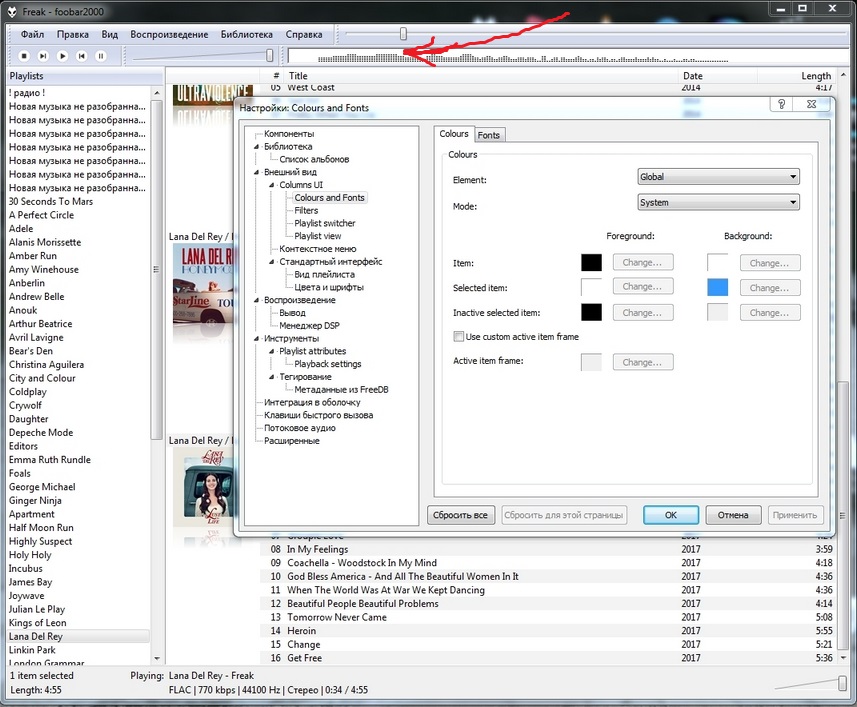Close the Colours and Fonts settings dialog
857x707 pixels.
click(812, 104)
